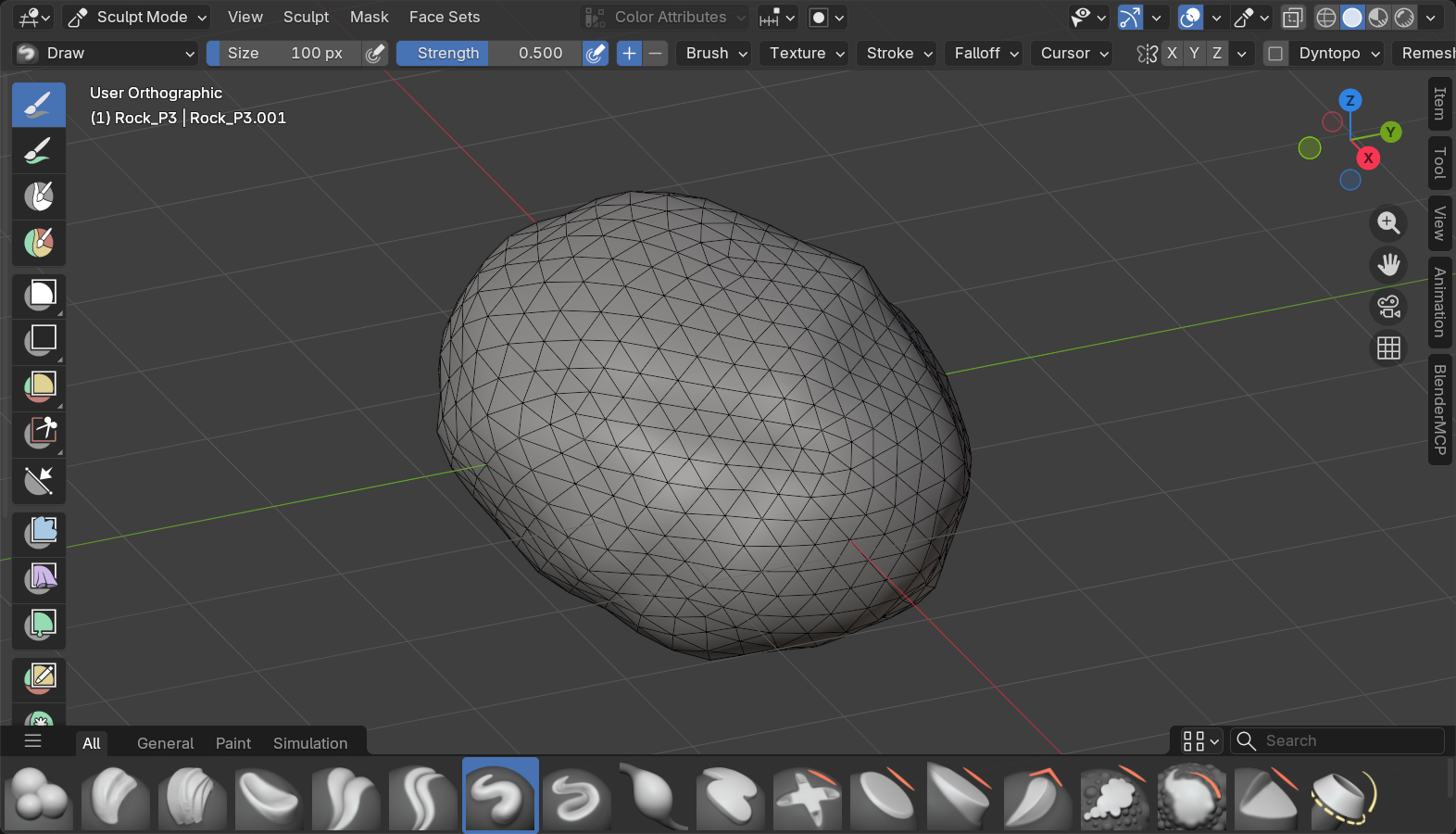The image size is (1456, 834).
Task: Toggle Y axis symmetry
Action: [1194, 54]
